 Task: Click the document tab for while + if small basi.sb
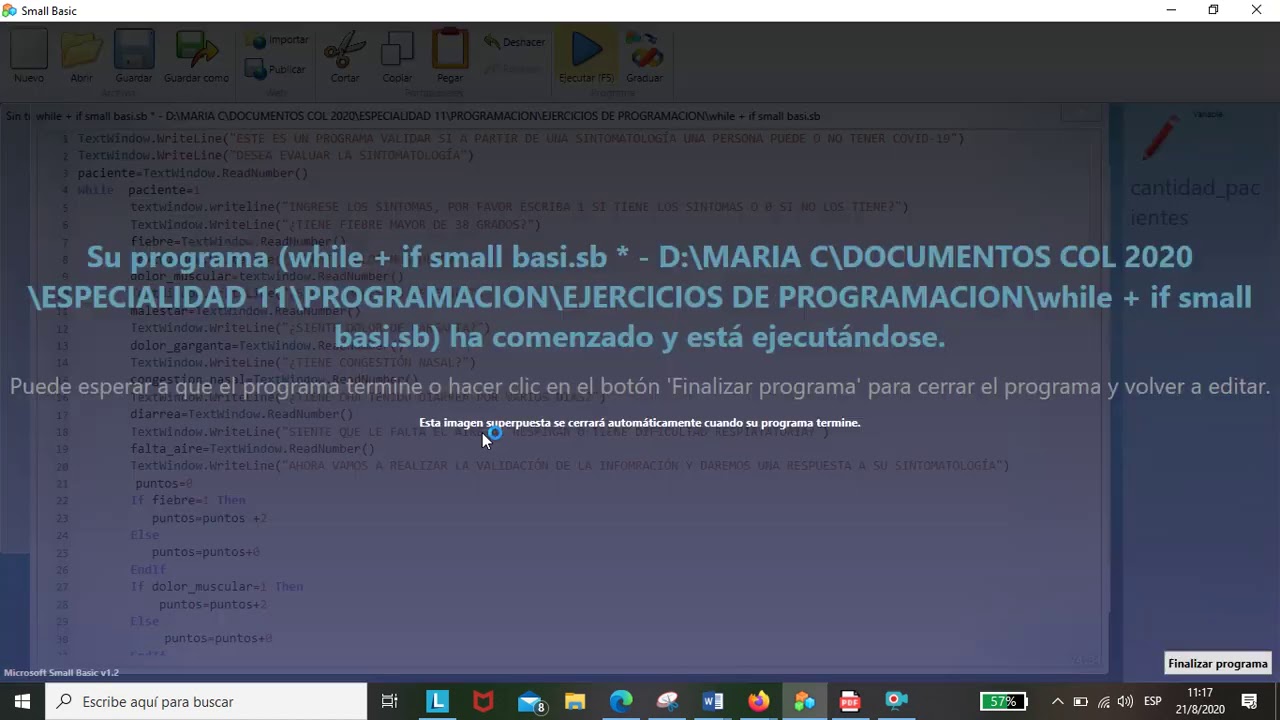428,116
